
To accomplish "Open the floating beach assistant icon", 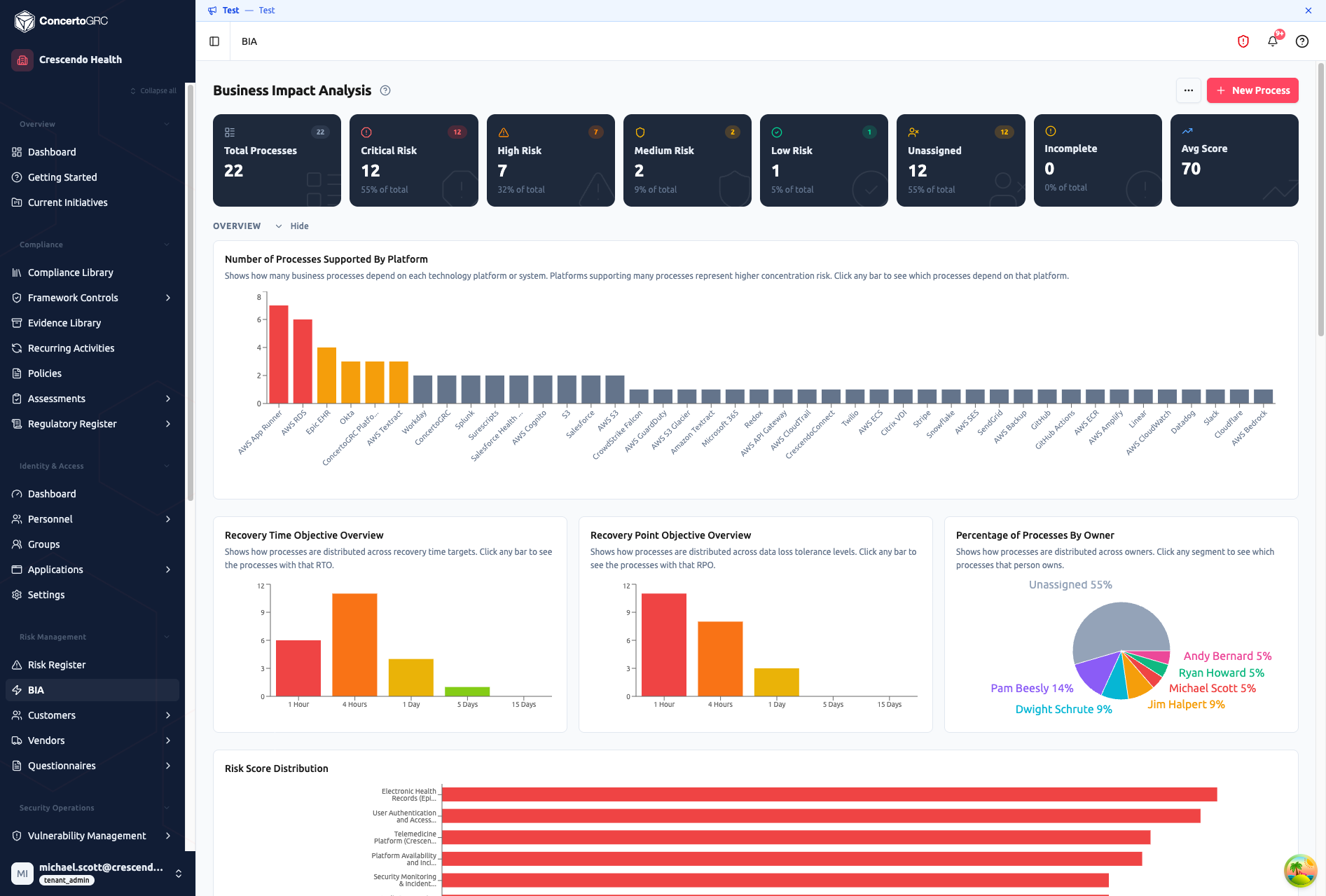I will [x=1300, y=871].
